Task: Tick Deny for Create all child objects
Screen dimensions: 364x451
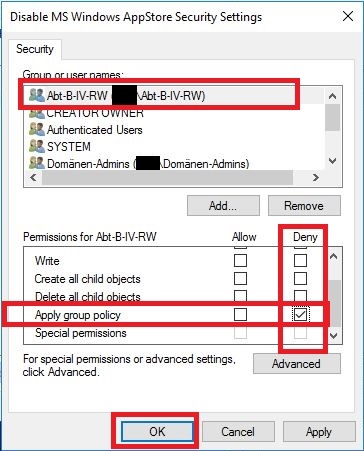Action: (300, 278)
